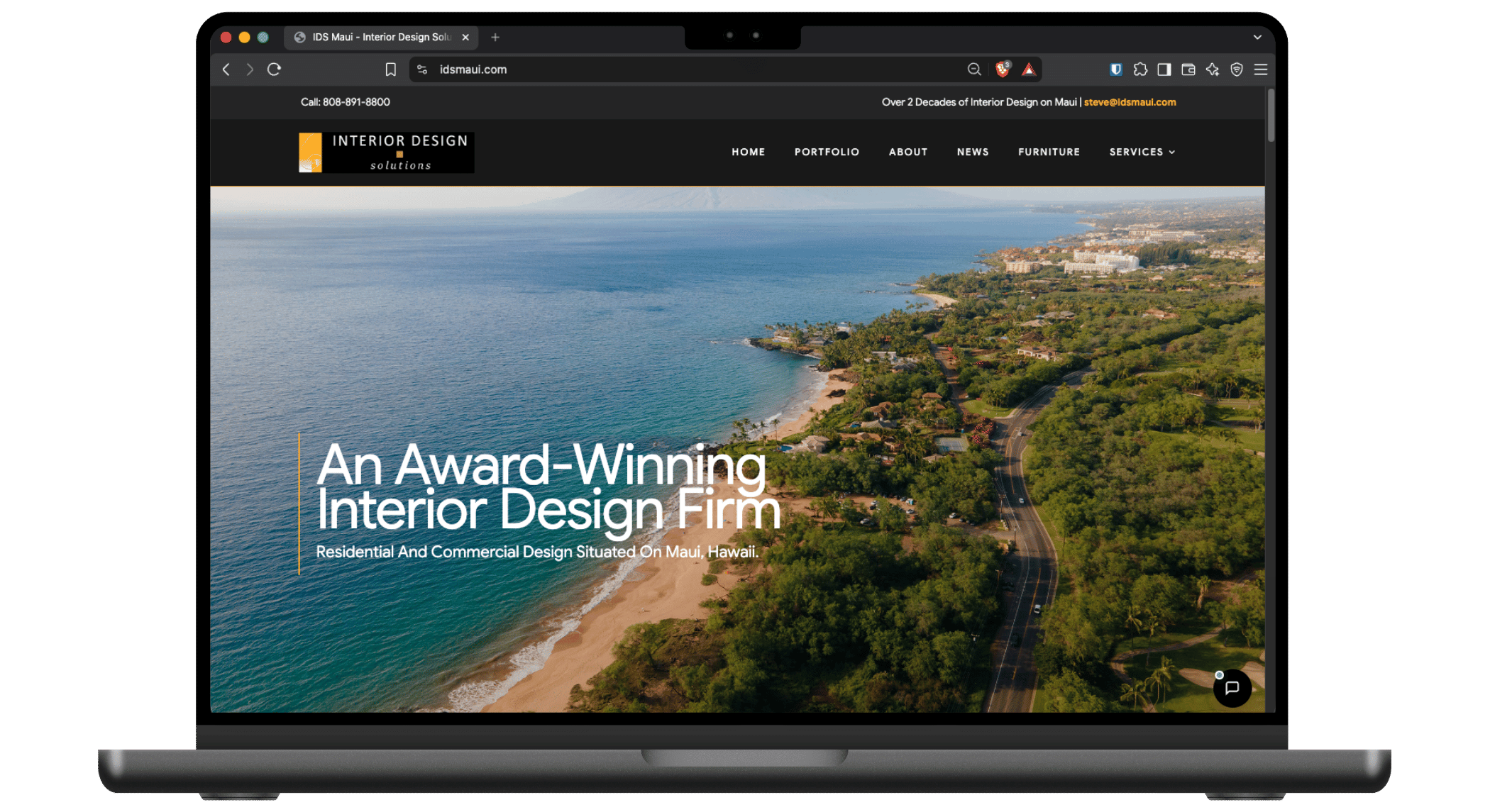Open the Brave Shields lion icon
The image size is (1490, 812).
[x=1003, y=69]
